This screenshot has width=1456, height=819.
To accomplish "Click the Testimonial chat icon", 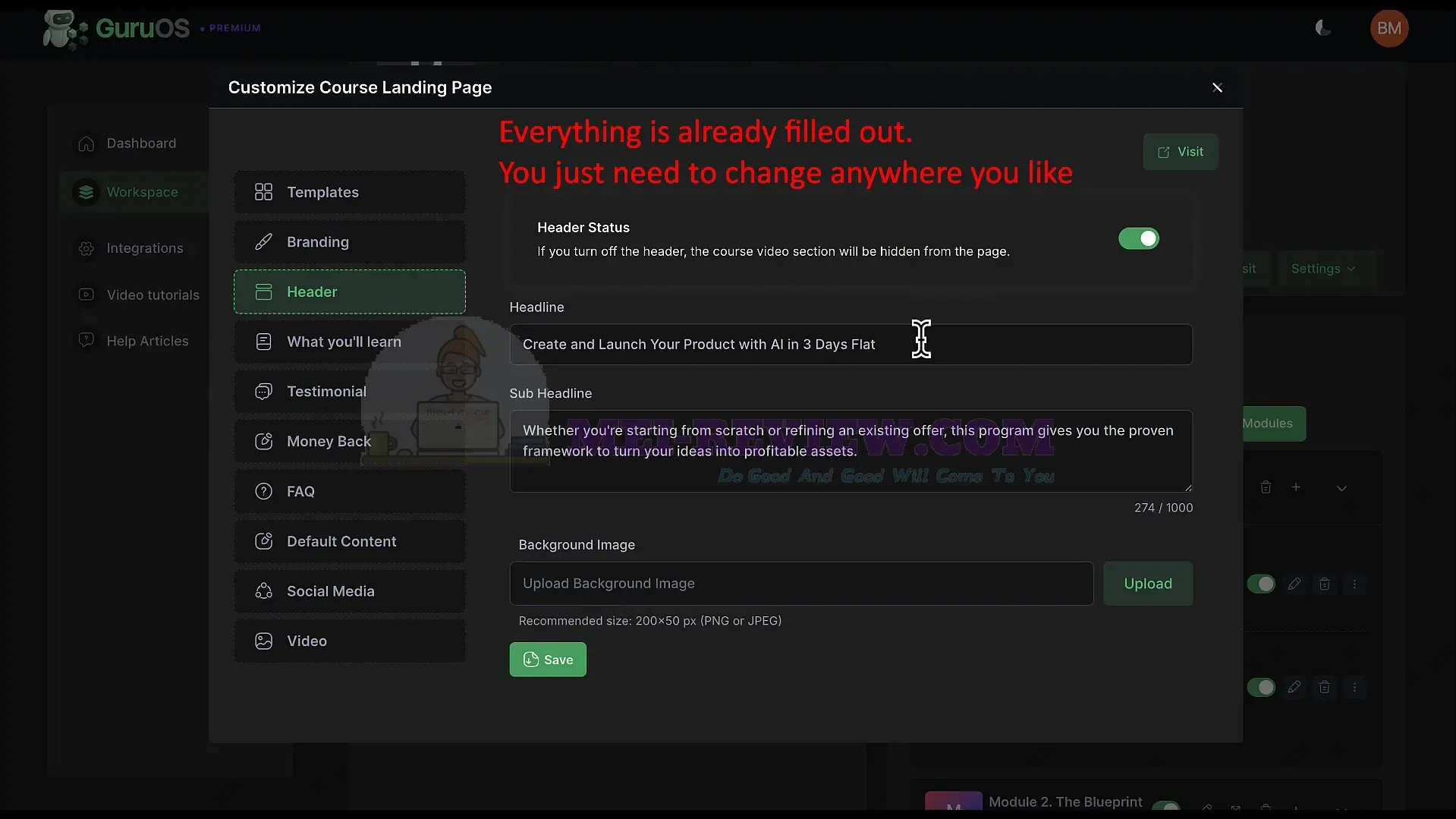I will 263,392.
